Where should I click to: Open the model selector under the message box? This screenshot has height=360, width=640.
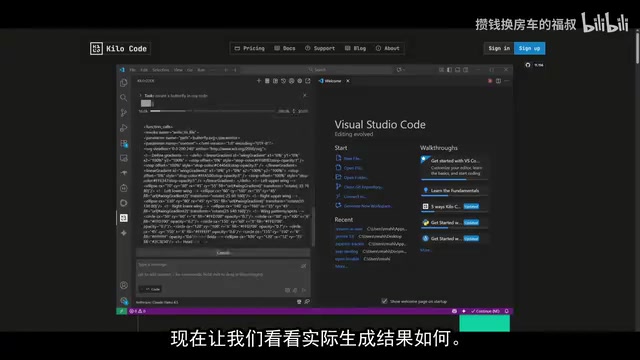(x=157, y=302)
